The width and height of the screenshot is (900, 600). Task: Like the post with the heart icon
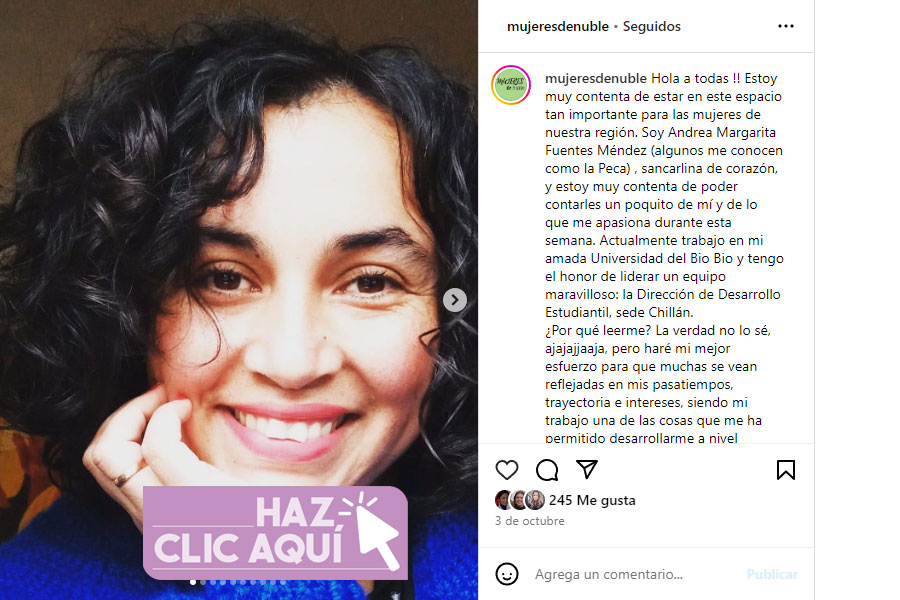[506, 470]
